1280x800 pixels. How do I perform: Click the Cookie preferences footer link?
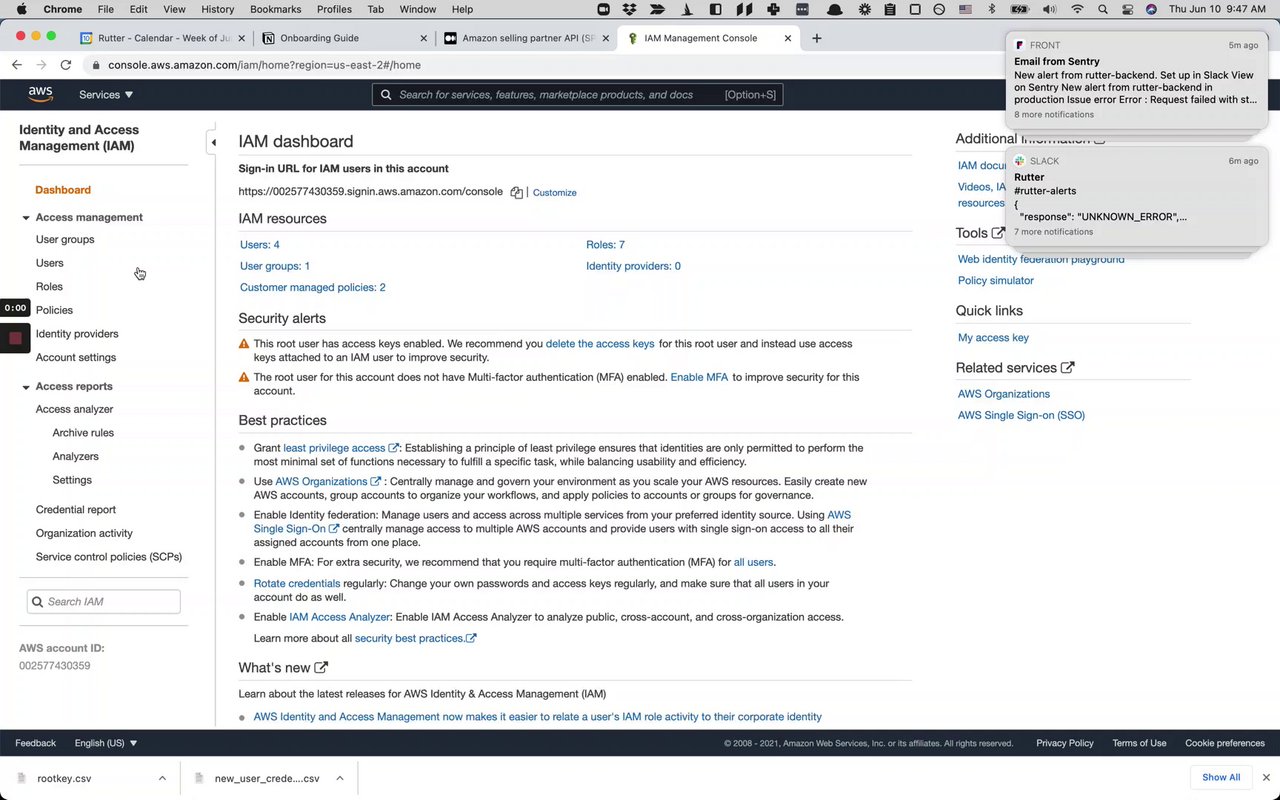1225,743
